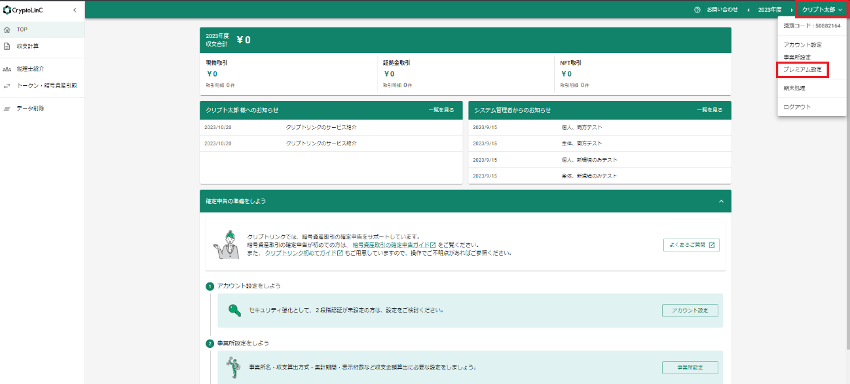Click the データ削除 eraser icon
The width and height of the screenshot is (850, 384).
point(7,108)
